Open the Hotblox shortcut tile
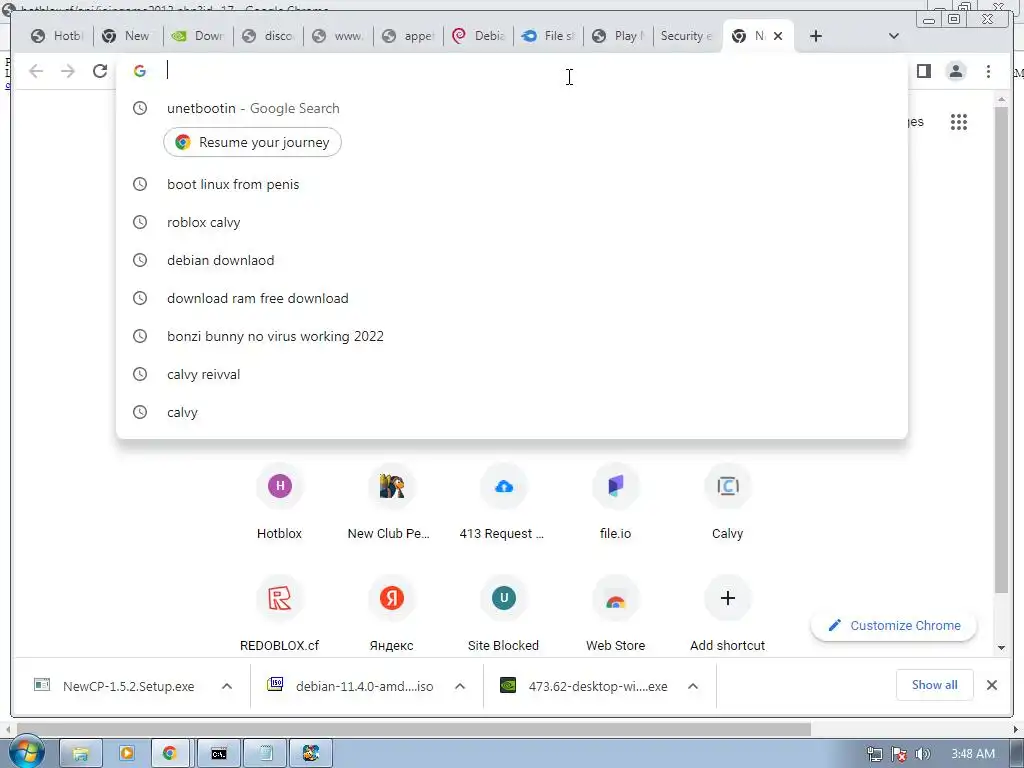Screen dimensions: 1024x768 click(x=280, y=503)
